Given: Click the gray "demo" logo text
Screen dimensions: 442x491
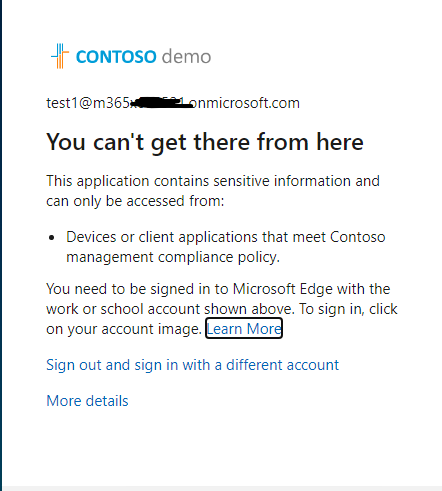Looking at the screenshot, I should pyautogui.click(x=186, y=56).
